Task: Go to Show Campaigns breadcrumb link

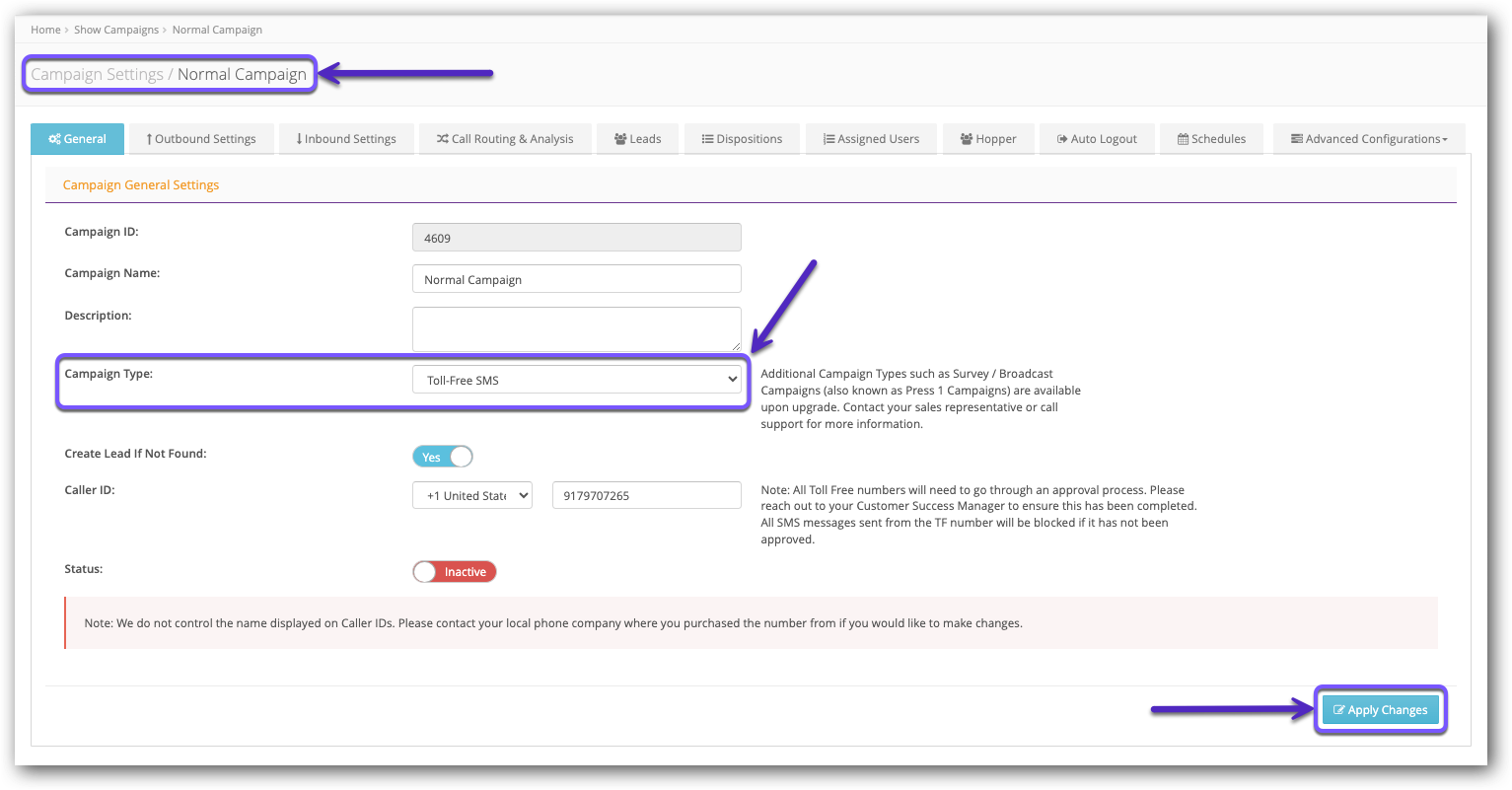Action: (116, 30)
